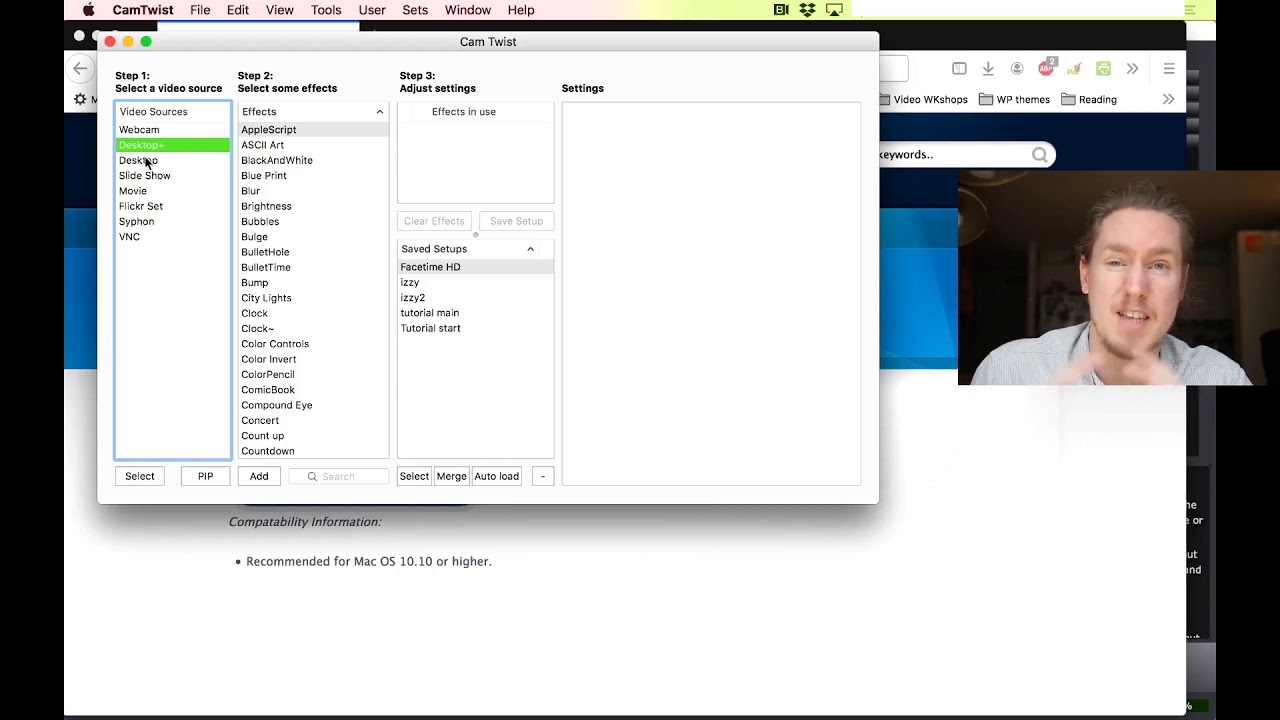1280x720 pixels.
Task: Show more browser toolbar extensions chevron
Action: [1132, 69]
